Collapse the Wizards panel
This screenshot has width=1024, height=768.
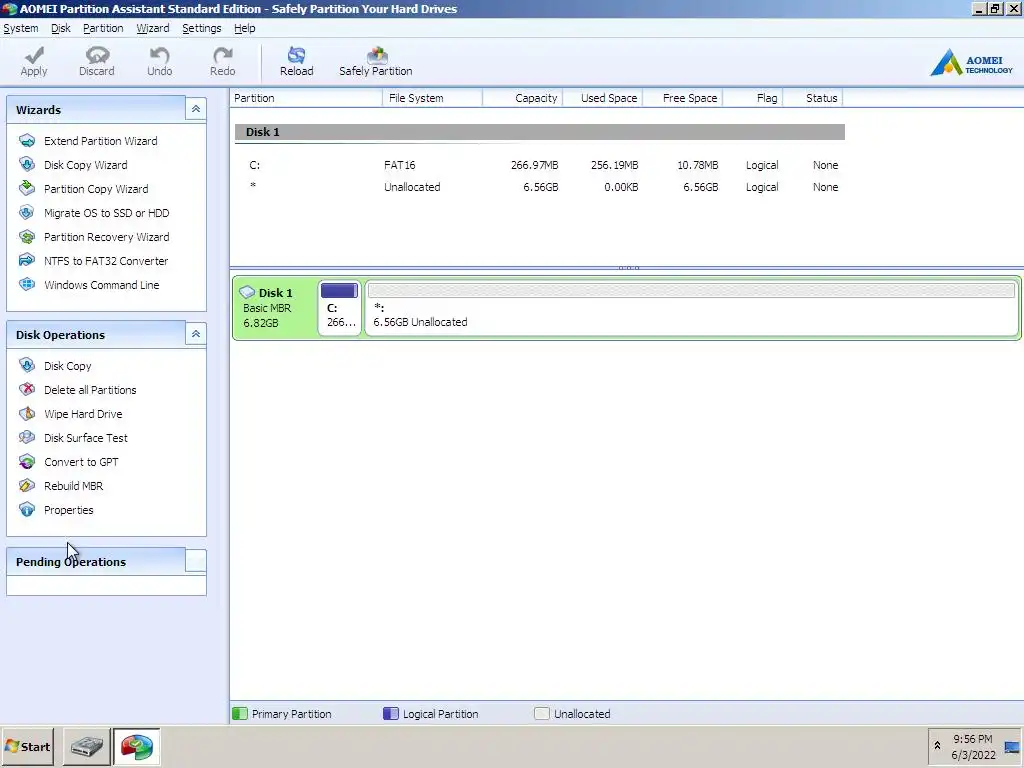tap(196, 109)
